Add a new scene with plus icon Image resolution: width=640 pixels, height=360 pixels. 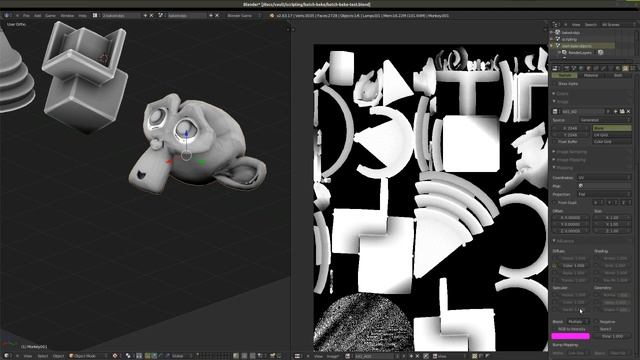(x=211, y=16)
